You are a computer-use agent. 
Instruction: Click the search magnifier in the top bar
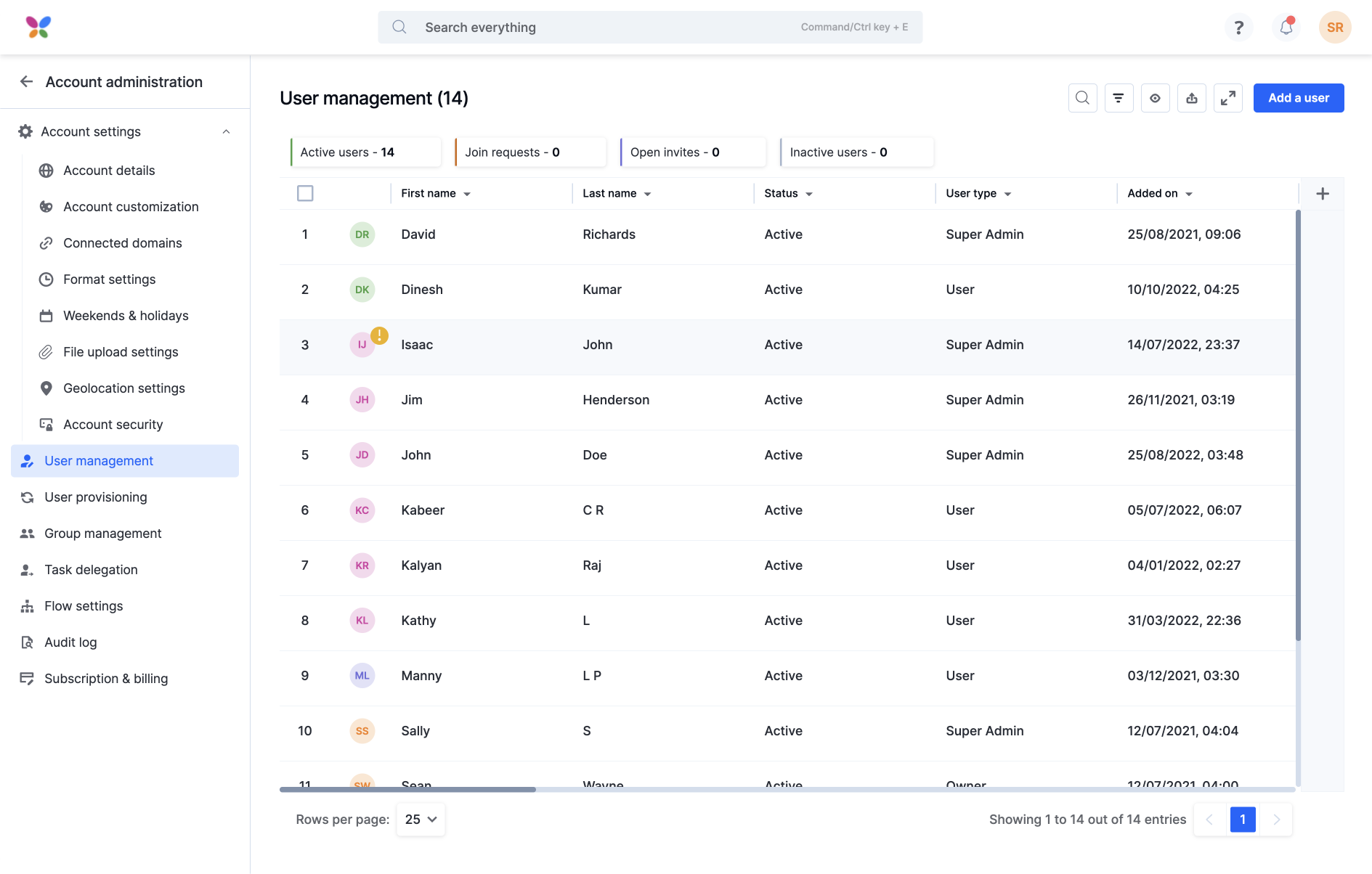click(x=399, y=27)
